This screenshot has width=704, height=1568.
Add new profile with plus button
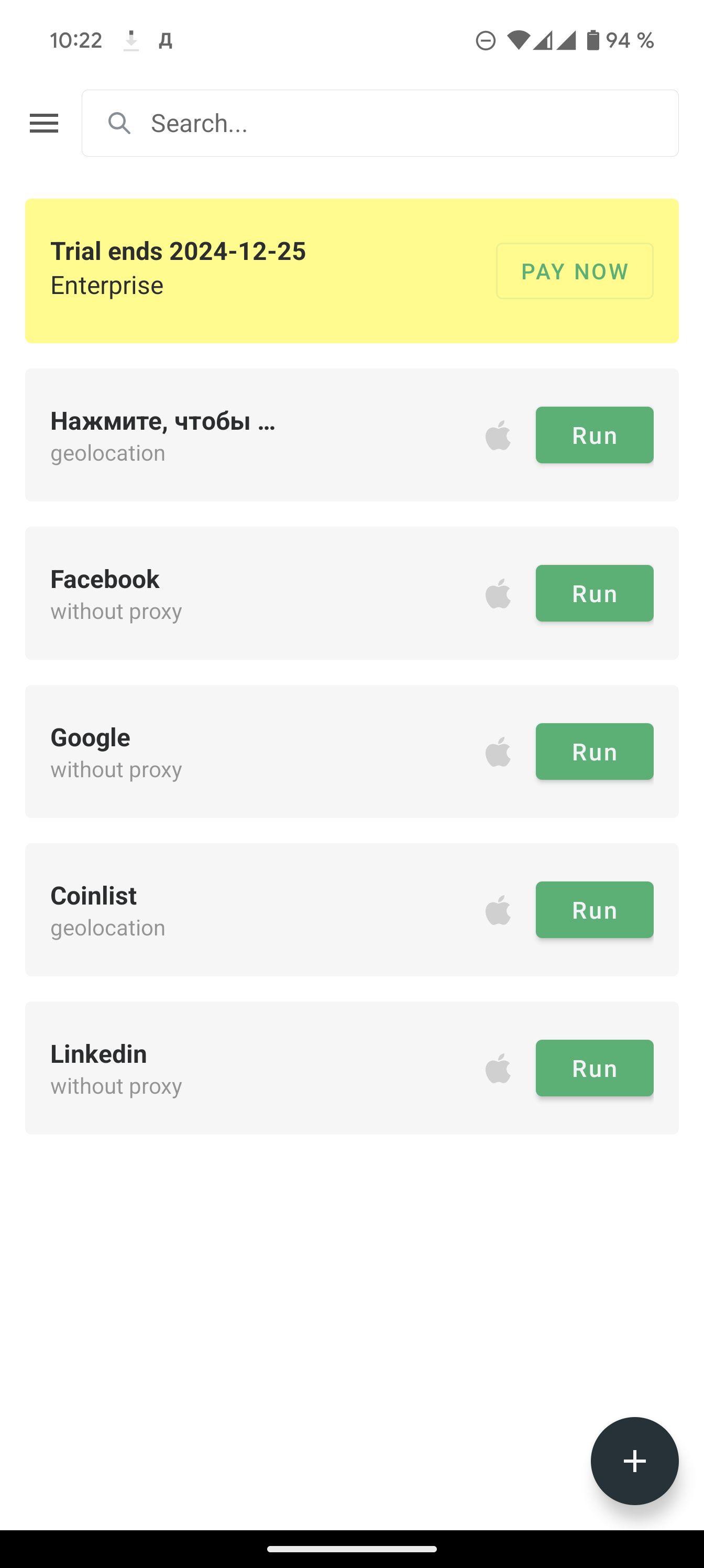click(x=635, y=1461)
